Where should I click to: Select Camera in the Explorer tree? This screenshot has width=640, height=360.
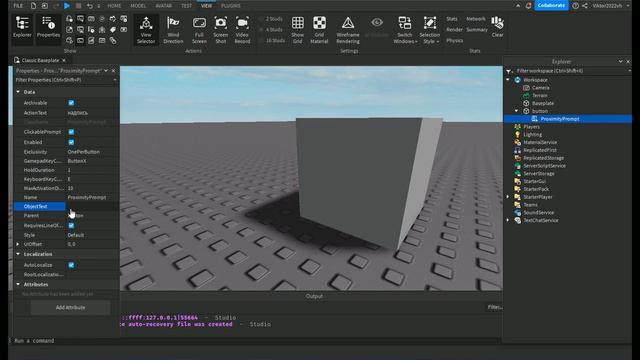pyautogui.click(x=540, y=88)
